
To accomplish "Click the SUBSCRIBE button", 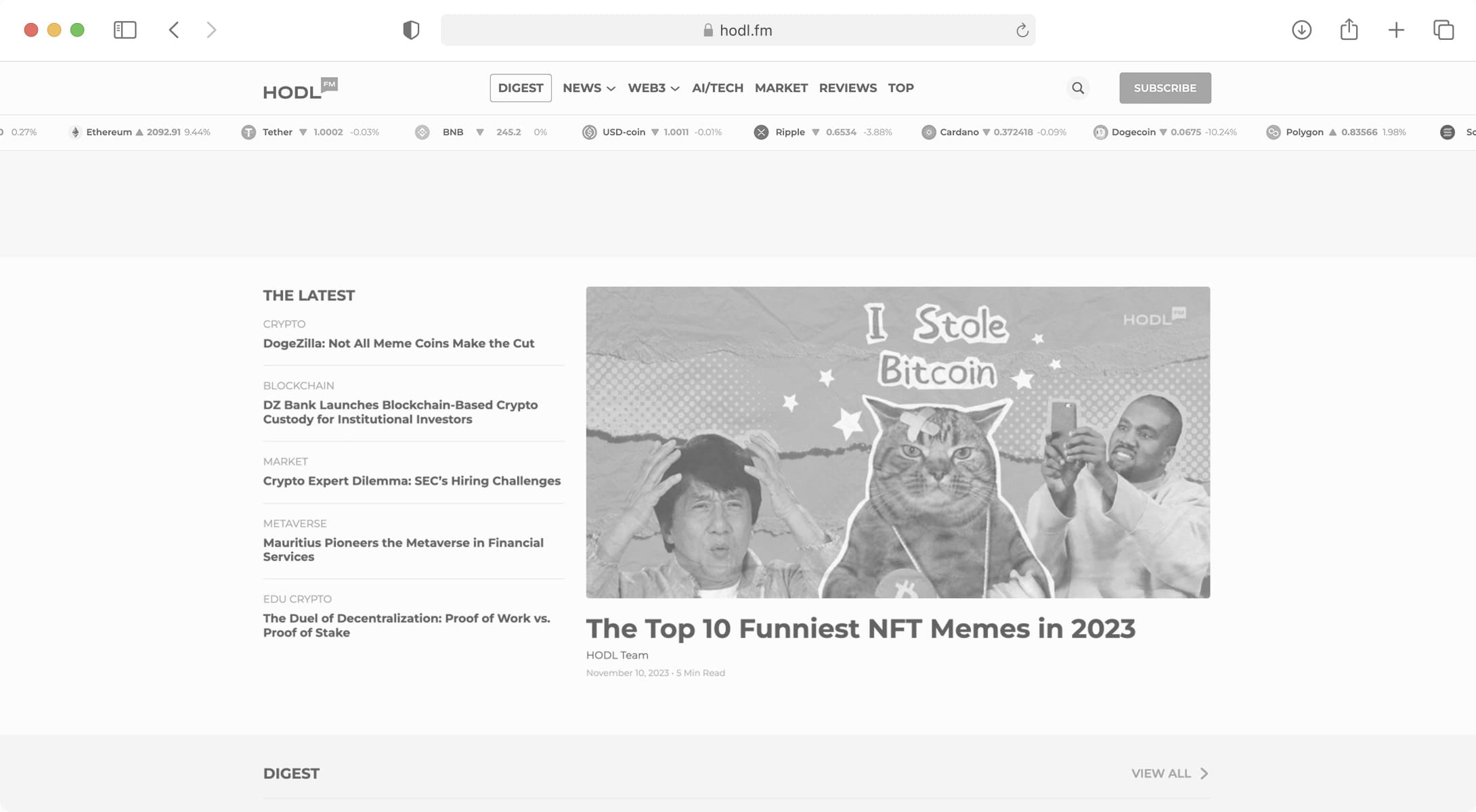I will [x=1165, y=88].
